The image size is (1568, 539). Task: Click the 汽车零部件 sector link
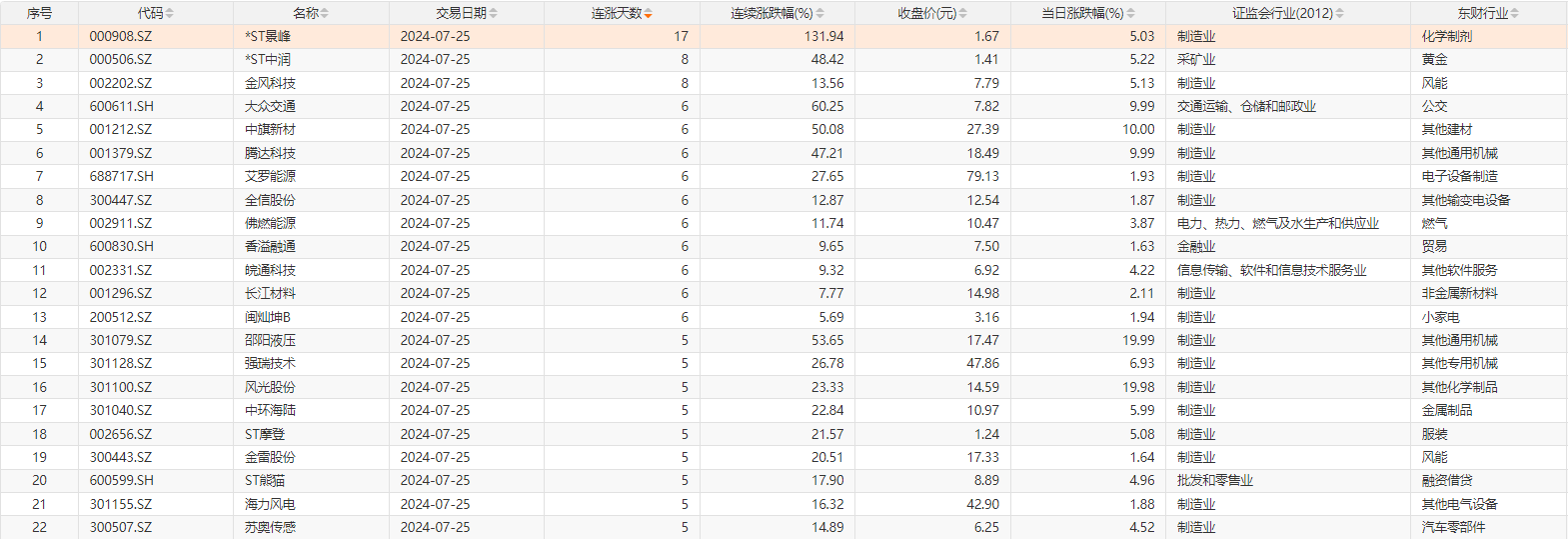click(x=1453, y=527)
